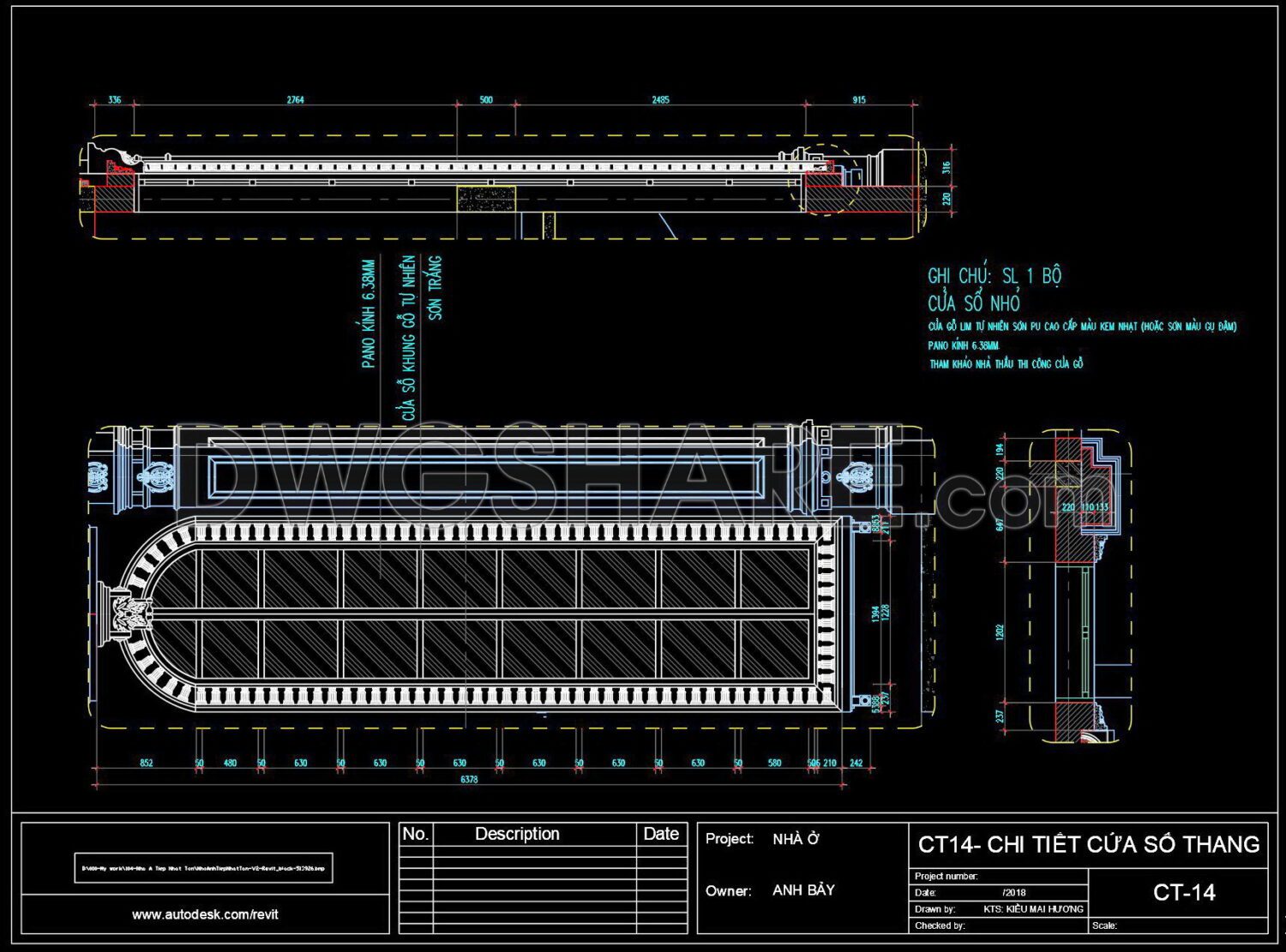The height and width of the screenshot is (952, 1286).
Task: Click the www.autodesk.com/revit link
Action: coord(206,914)
